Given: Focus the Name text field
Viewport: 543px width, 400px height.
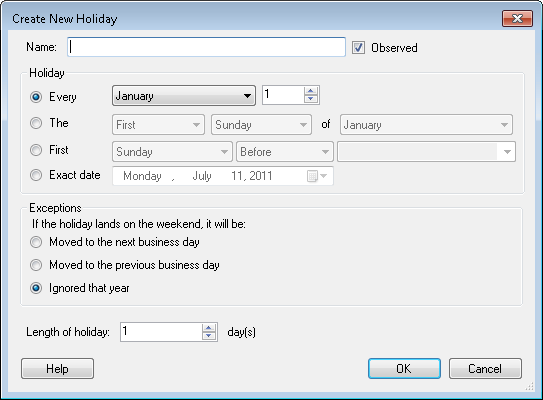Looking at the screenshot, I should coord(206,47).
